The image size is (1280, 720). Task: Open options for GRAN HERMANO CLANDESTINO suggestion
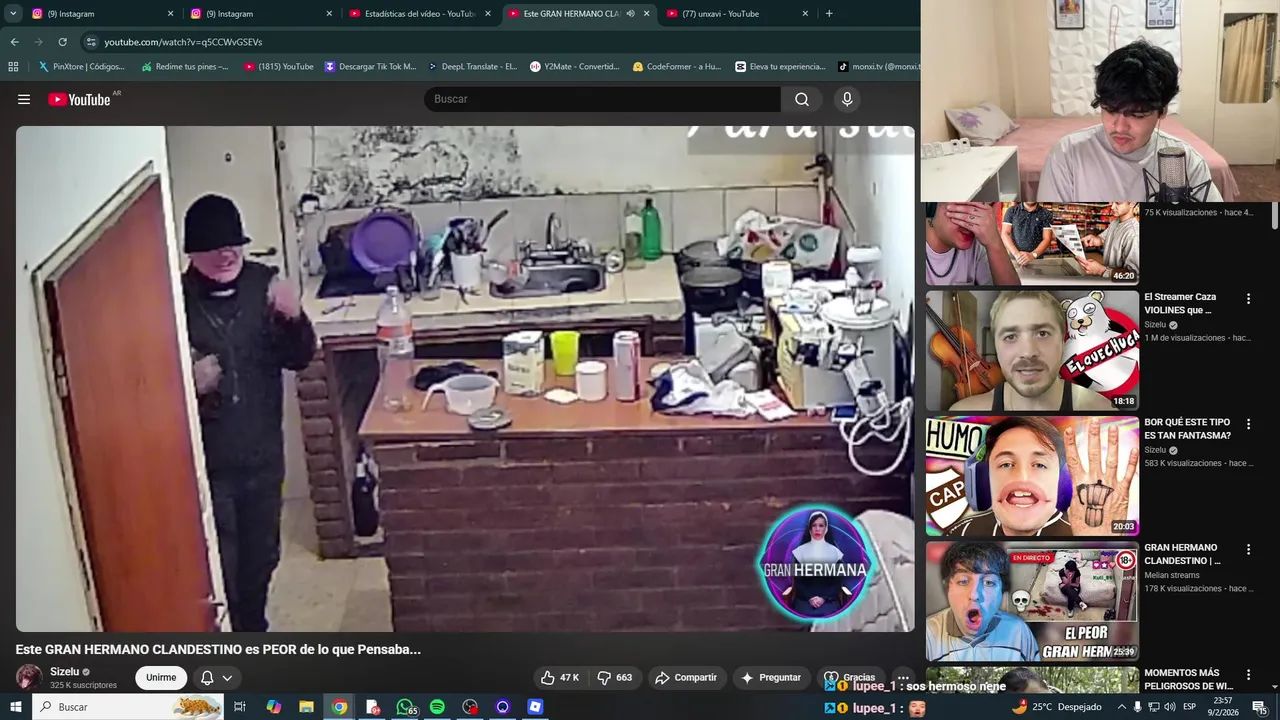click(1248, 549)
